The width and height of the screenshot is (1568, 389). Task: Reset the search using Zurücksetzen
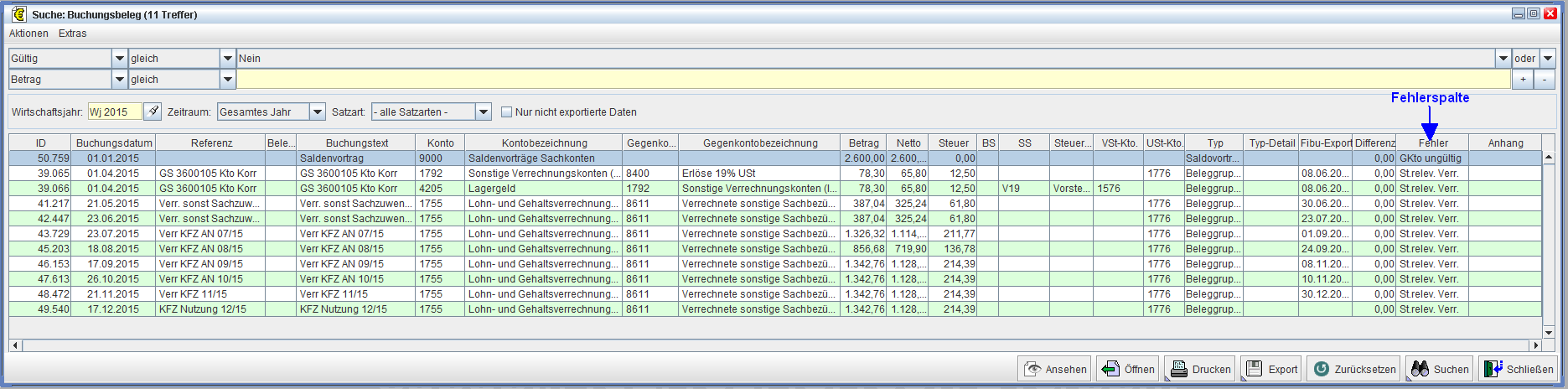point(1354,369)
